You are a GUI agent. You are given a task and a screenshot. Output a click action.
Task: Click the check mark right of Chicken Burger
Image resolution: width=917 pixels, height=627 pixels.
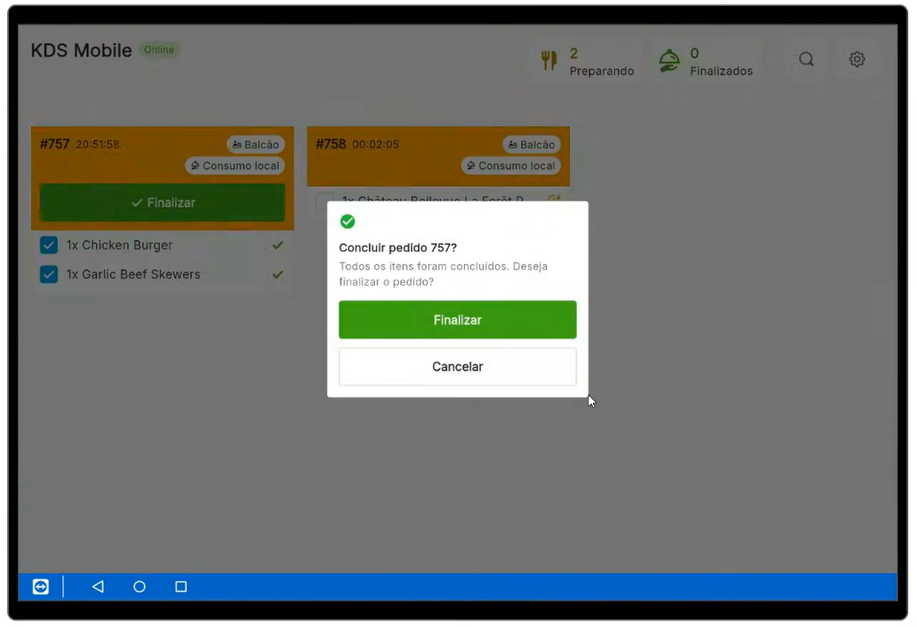278,245
